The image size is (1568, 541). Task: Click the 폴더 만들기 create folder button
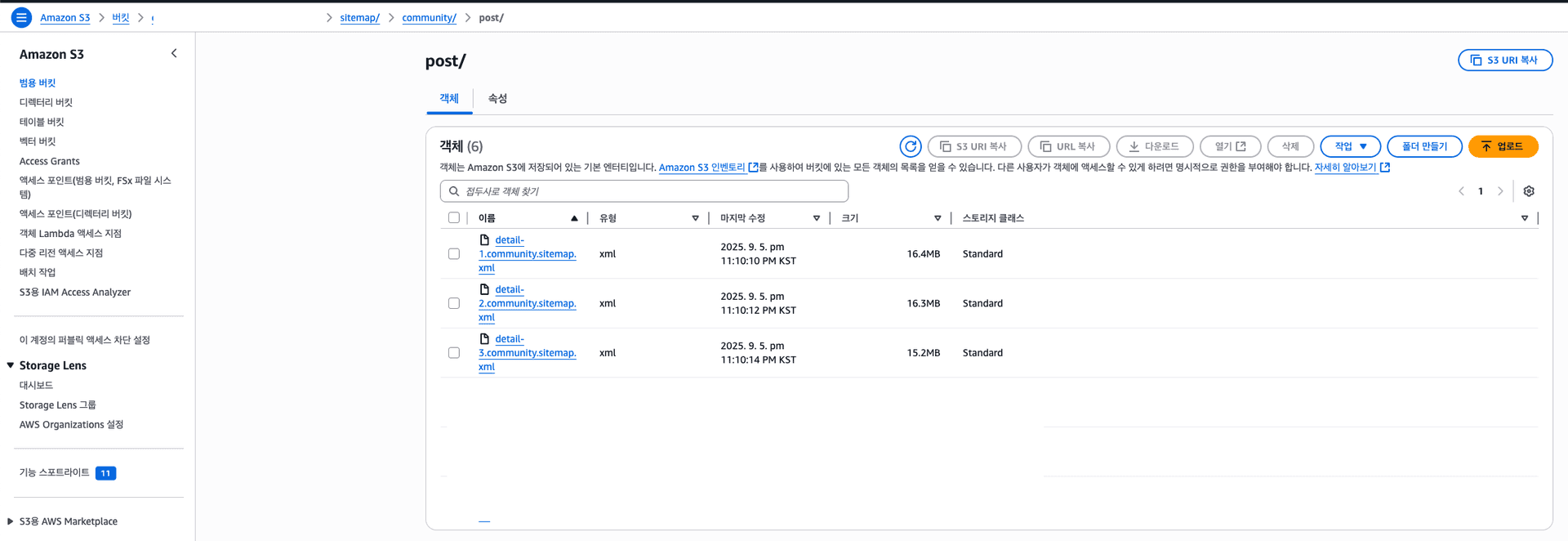(x=1423, y=146)
